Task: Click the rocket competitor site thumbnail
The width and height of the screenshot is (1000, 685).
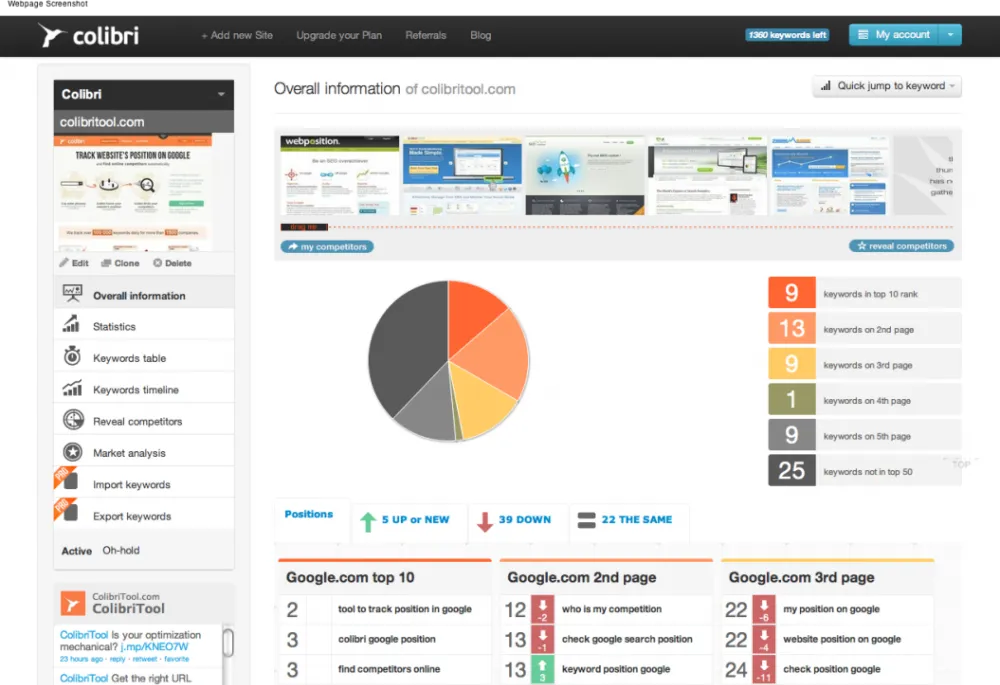Action: pos(585,175)
